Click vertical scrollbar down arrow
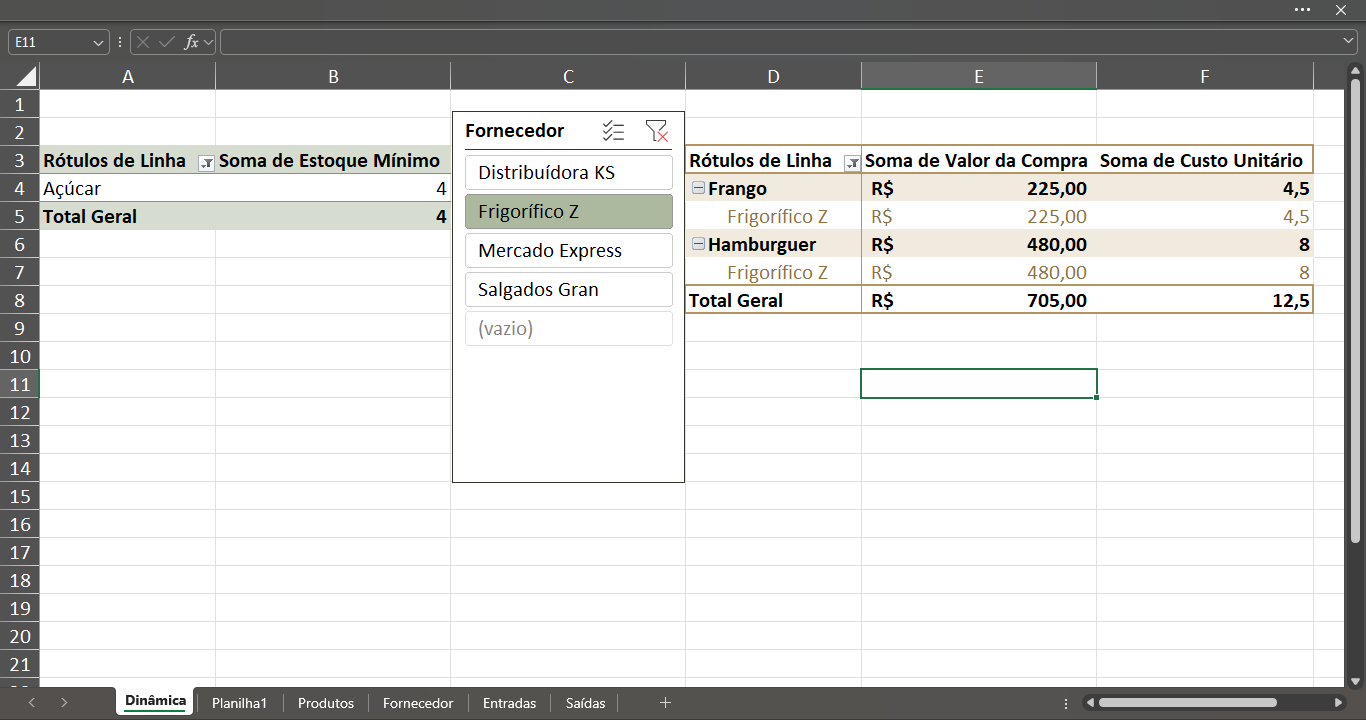 pos(1356,680)
